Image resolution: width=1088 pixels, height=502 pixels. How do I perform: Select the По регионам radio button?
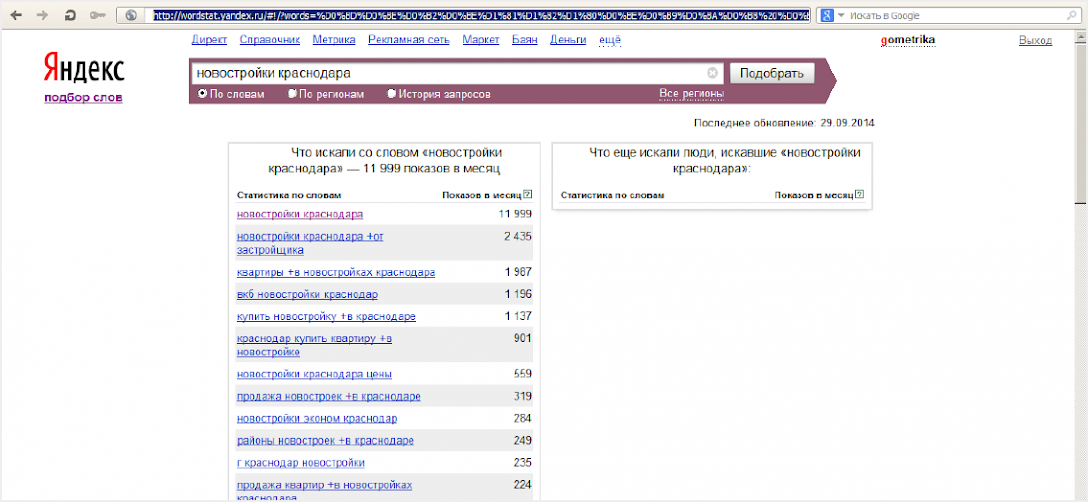click(x=292, y=94)
